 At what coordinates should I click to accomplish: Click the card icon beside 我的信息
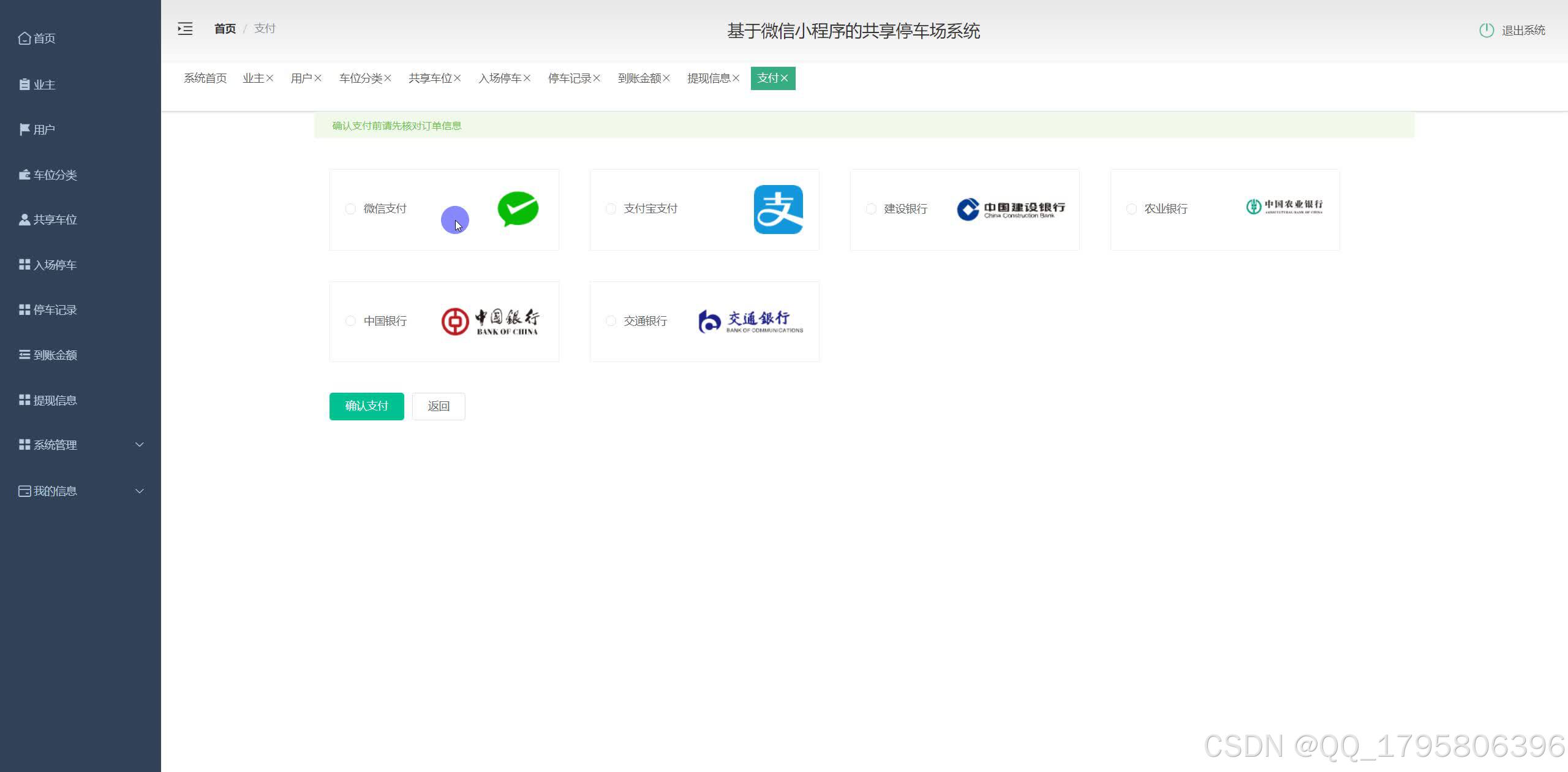(x=24, y=491)
